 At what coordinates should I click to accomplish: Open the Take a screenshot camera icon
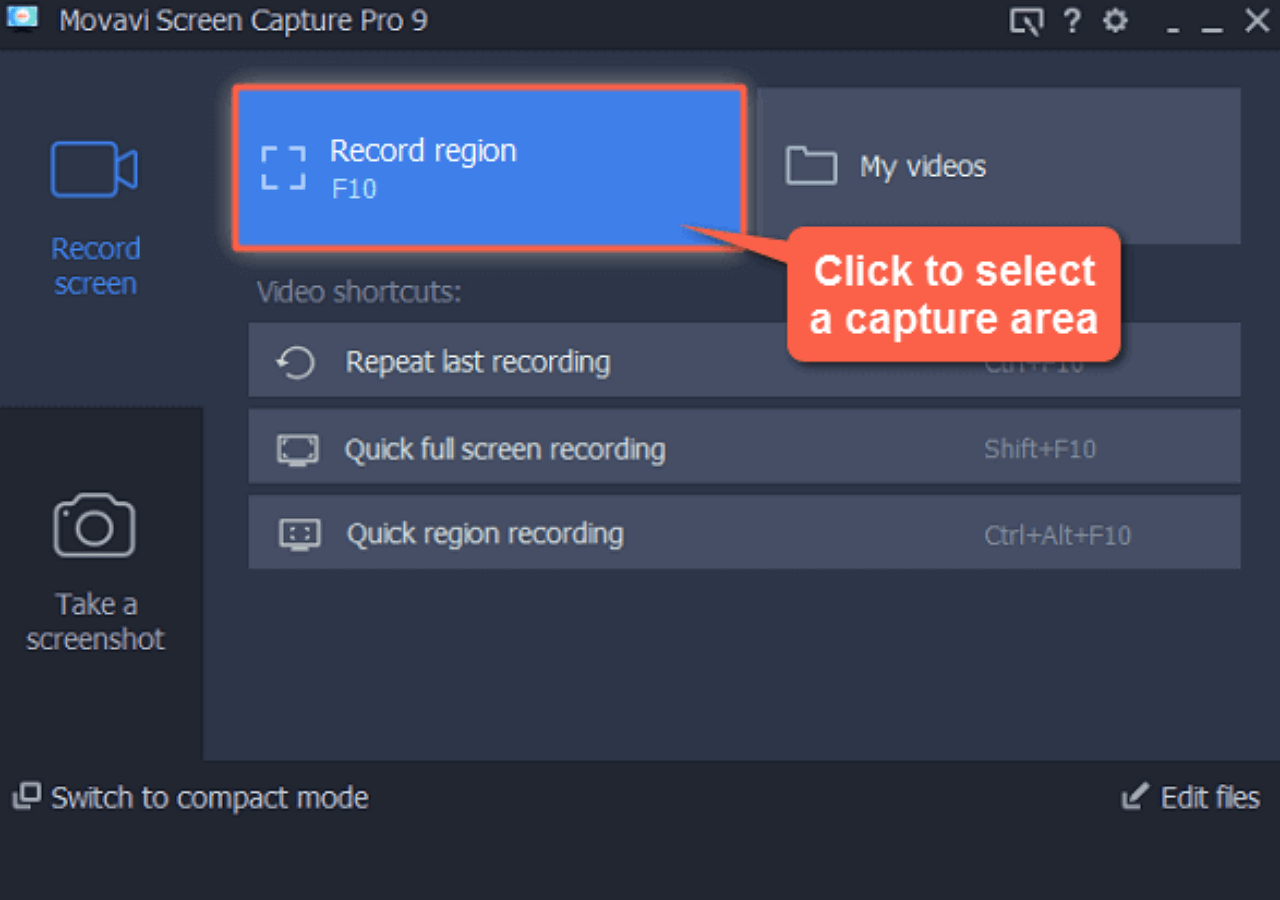(94, 525)
